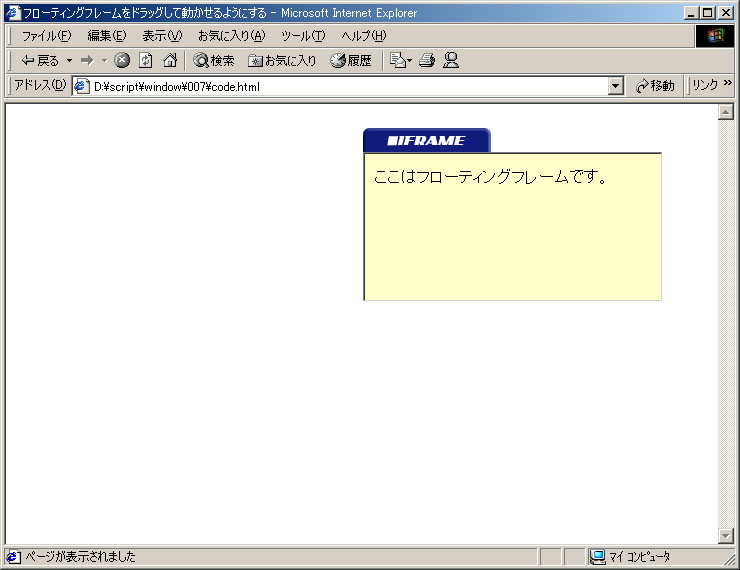Click the Forward arrow toolbar button
This screenshot has width=740, height=570.
click(87, 60)
